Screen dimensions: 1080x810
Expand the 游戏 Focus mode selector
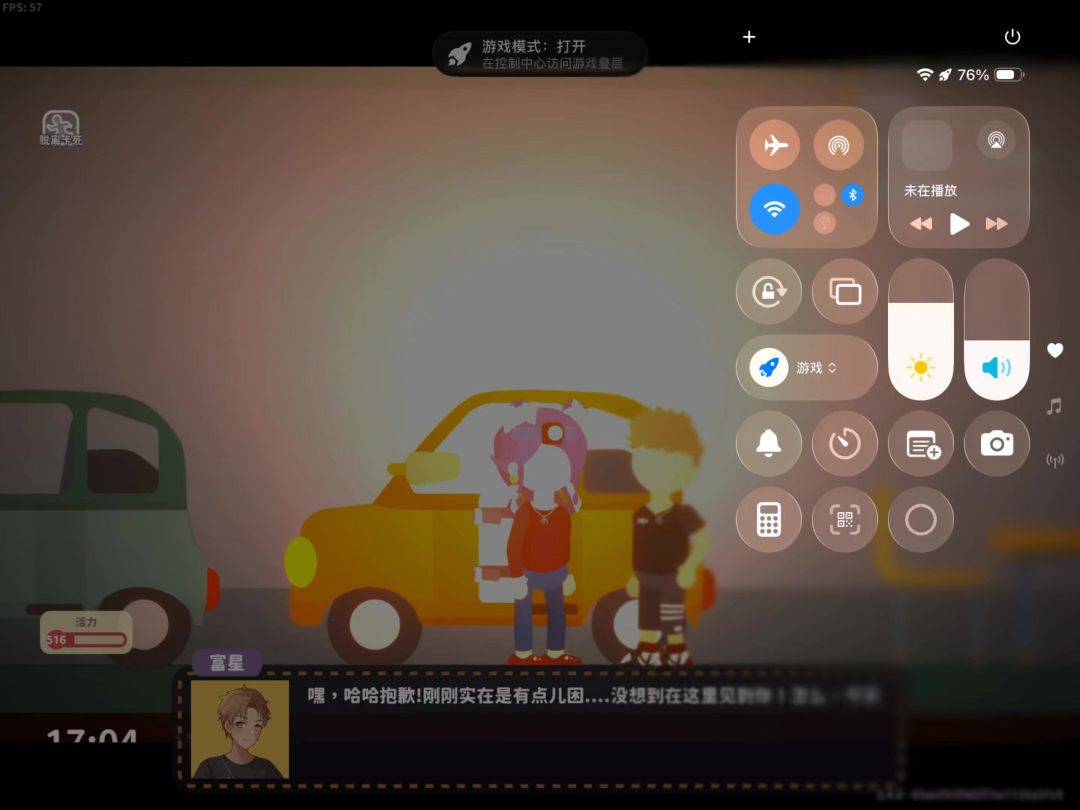(x=806, y=368)
